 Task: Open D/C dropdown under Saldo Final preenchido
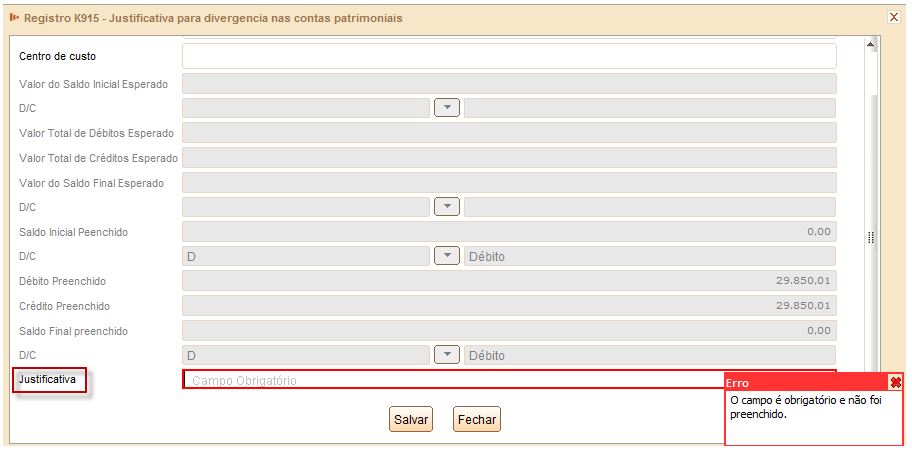pyautogui.click(x=447, y=355)
